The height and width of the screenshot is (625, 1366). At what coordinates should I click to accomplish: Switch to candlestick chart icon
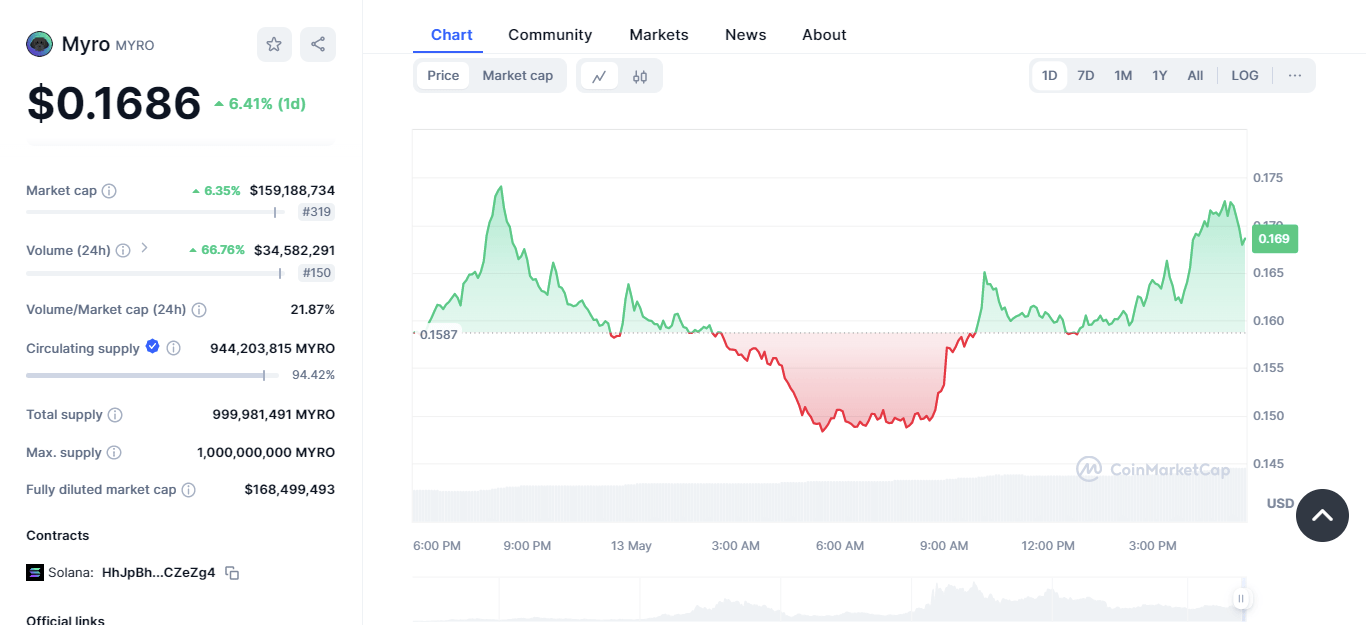[x=640, y=76]
